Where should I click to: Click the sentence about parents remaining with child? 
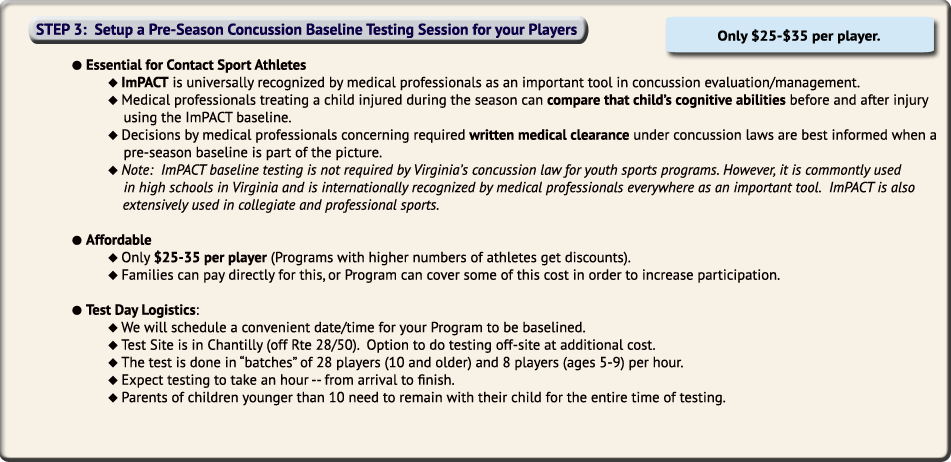[x=423, y=398]
